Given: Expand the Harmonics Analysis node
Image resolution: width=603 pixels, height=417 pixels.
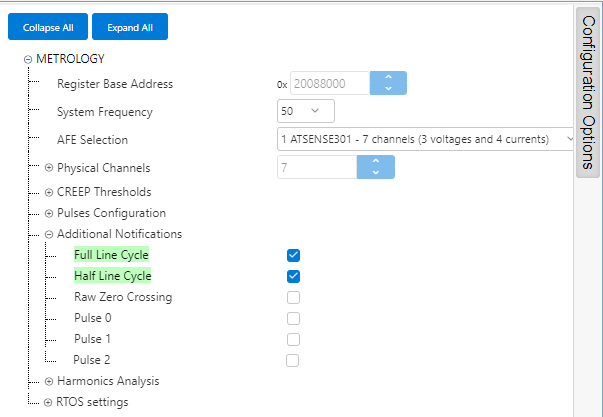Looking at the screenshot, I should 48,381.
